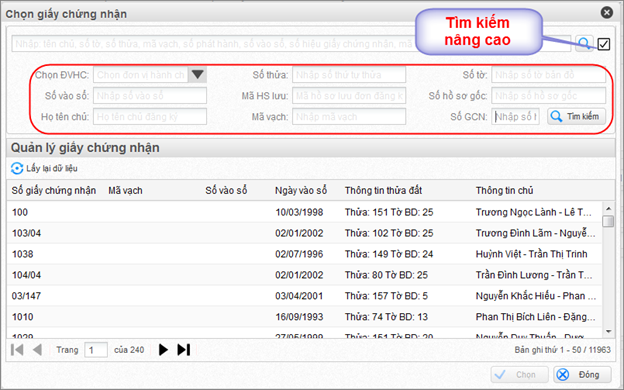The width and height of the screenshot is (624, 390).
Task: Click the Tìm kiếm search button
Action: (x=576, y=116)
